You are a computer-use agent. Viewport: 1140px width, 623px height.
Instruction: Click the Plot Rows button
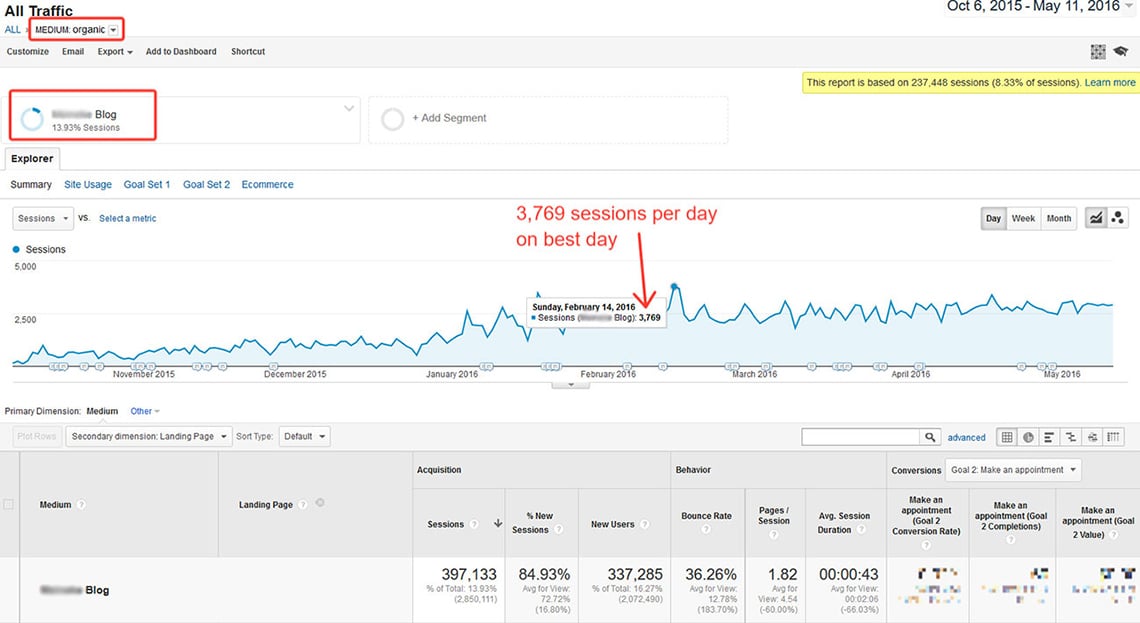coord(36,436)
